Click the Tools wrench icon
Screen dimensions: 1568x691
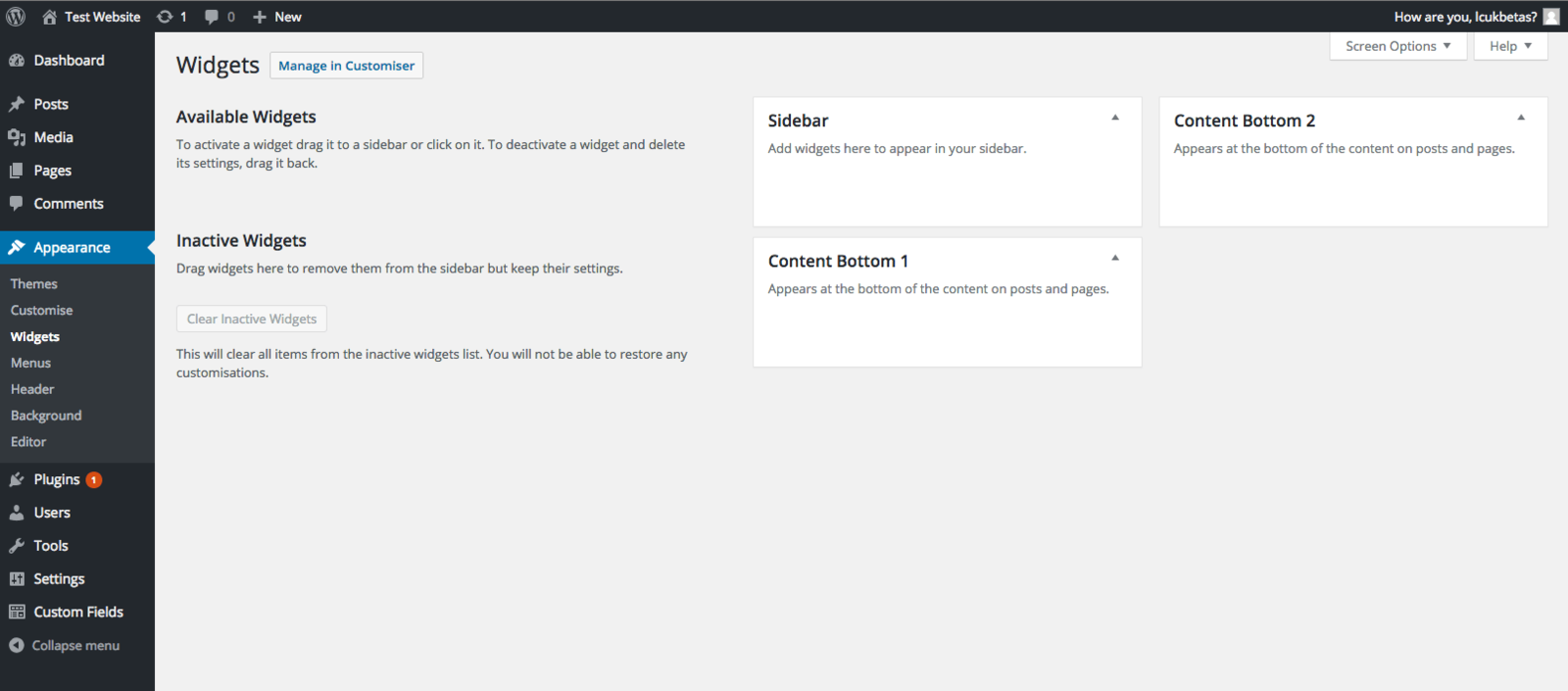[x=17, y=546]
